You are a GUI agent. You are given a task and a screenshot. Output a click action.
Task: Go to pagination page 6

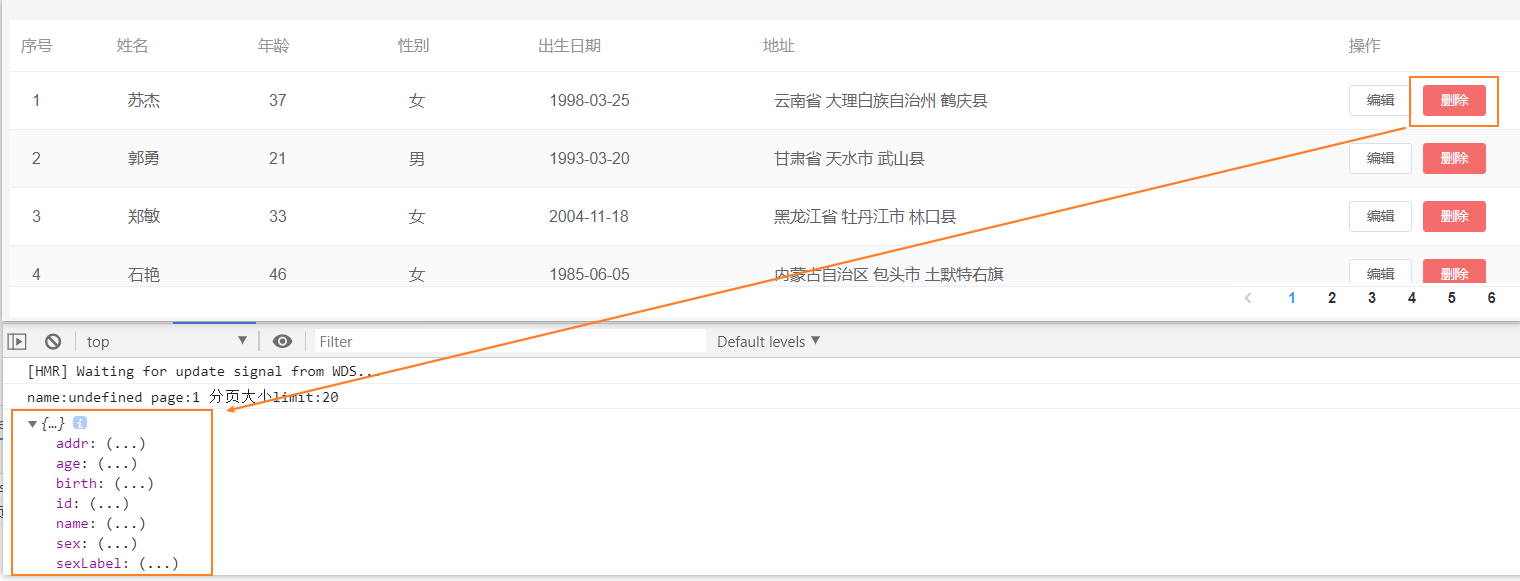click(1491, 298)
